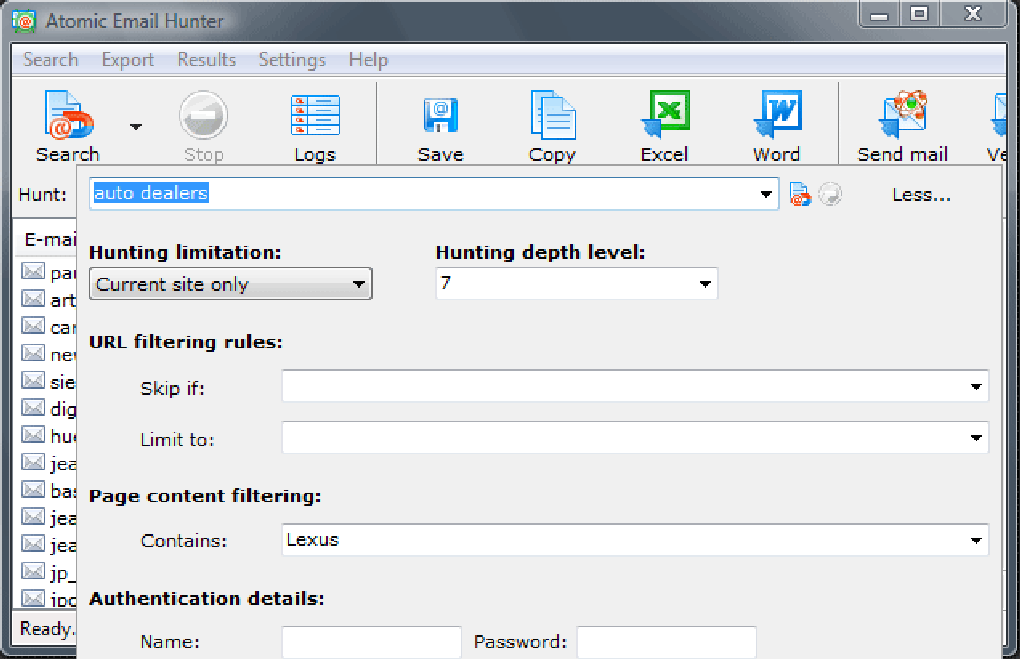Image resolution: width=1020 pixels, height=659 pixels.
Task: Open the Results menu
Action: pos(207,60)
